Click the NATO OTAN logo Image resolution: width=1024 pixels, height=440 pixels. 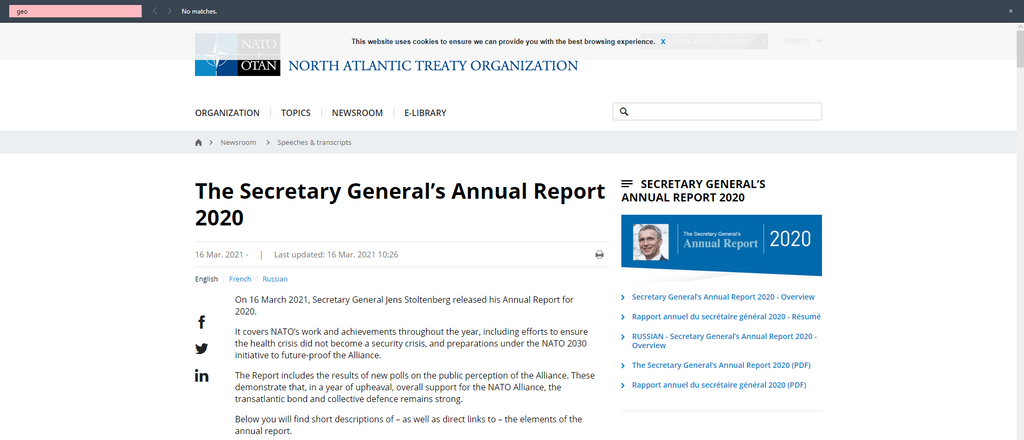(237, 54)
